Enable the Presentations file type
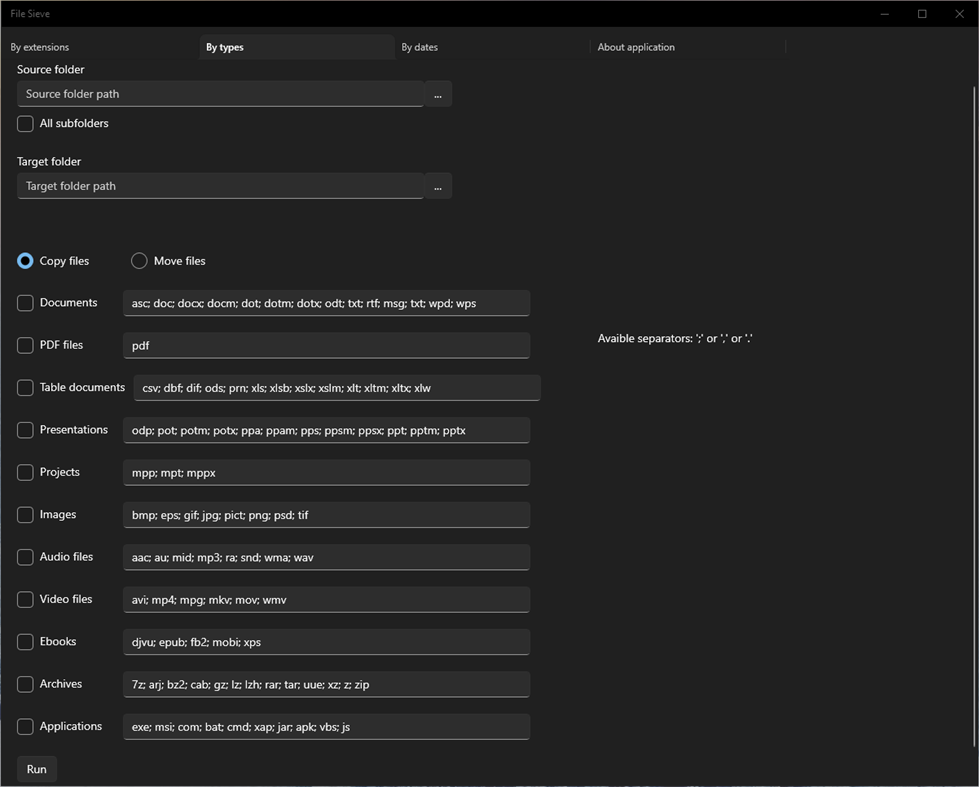 point(24,430)
